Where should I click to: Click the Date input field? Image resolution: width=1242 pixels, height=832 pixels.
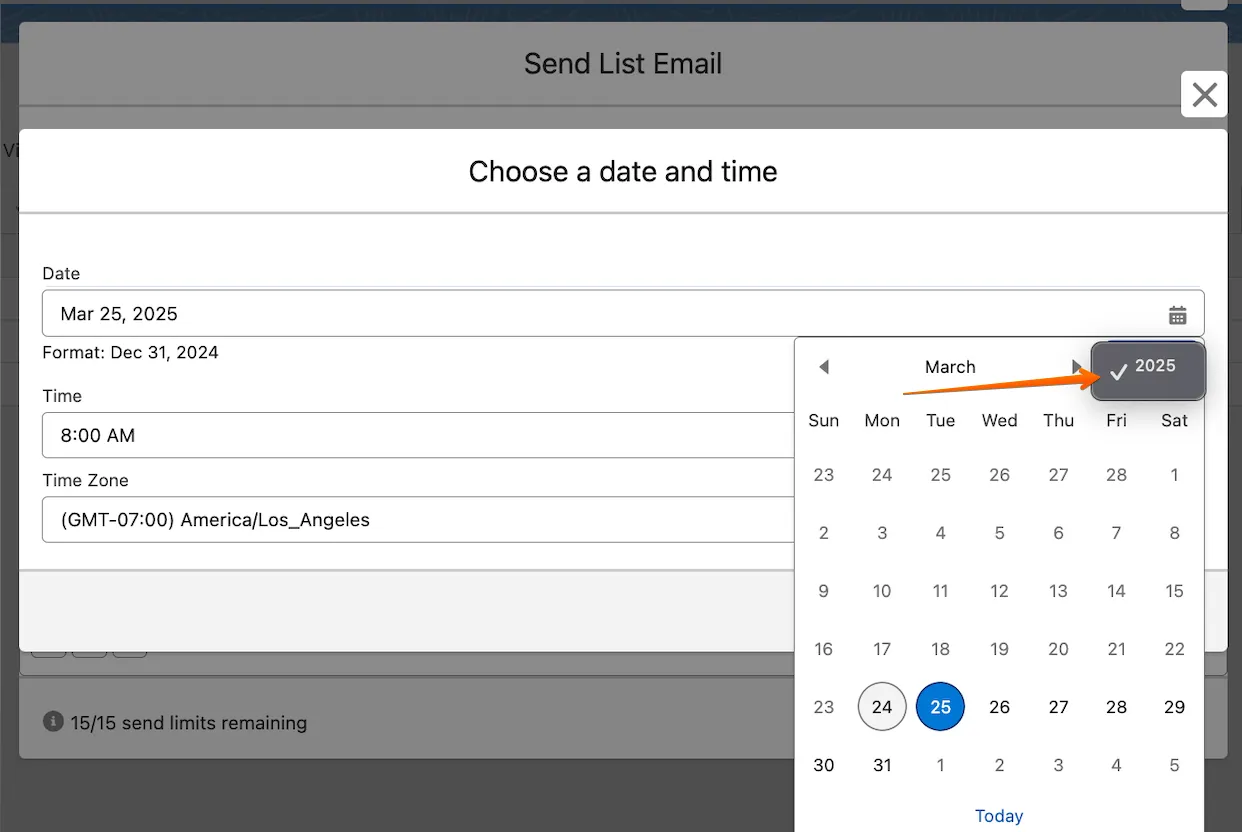(x=600, y=314)
